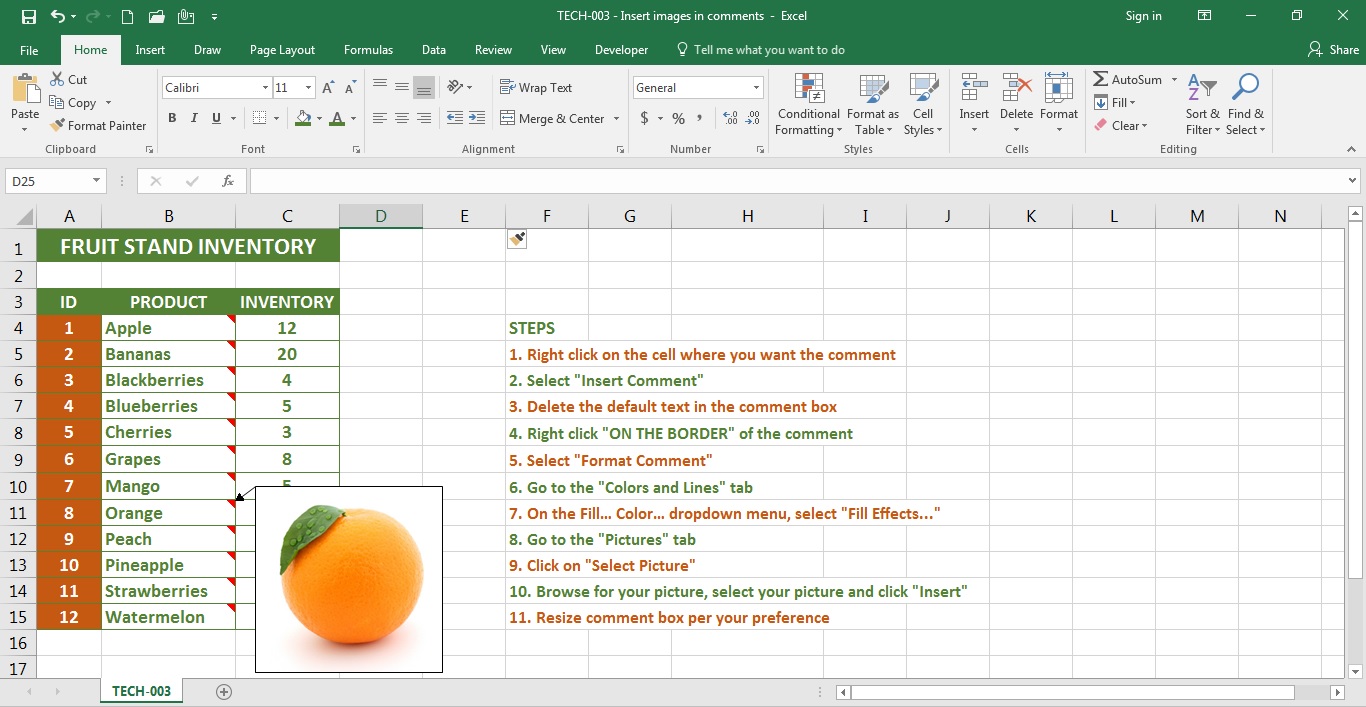Click the Percent Style icon
Screen dimensions: 1366x707
click(x=678, y=119)
